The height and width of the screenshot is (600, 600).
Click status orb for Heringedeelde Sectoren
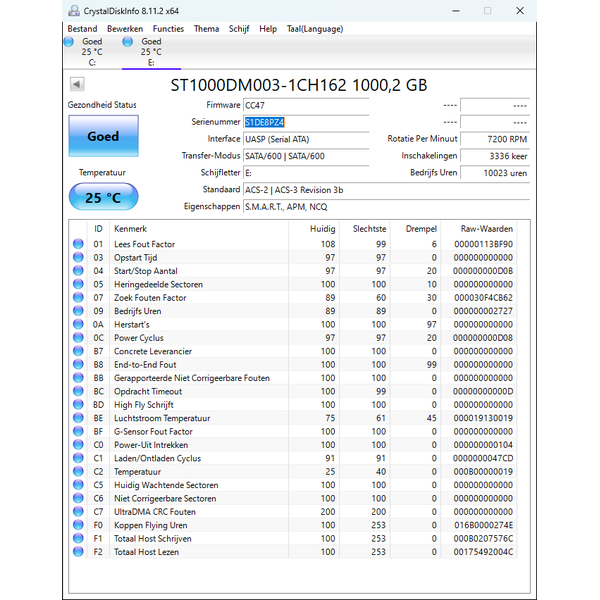pyautogui.click(x=78, y=284)
